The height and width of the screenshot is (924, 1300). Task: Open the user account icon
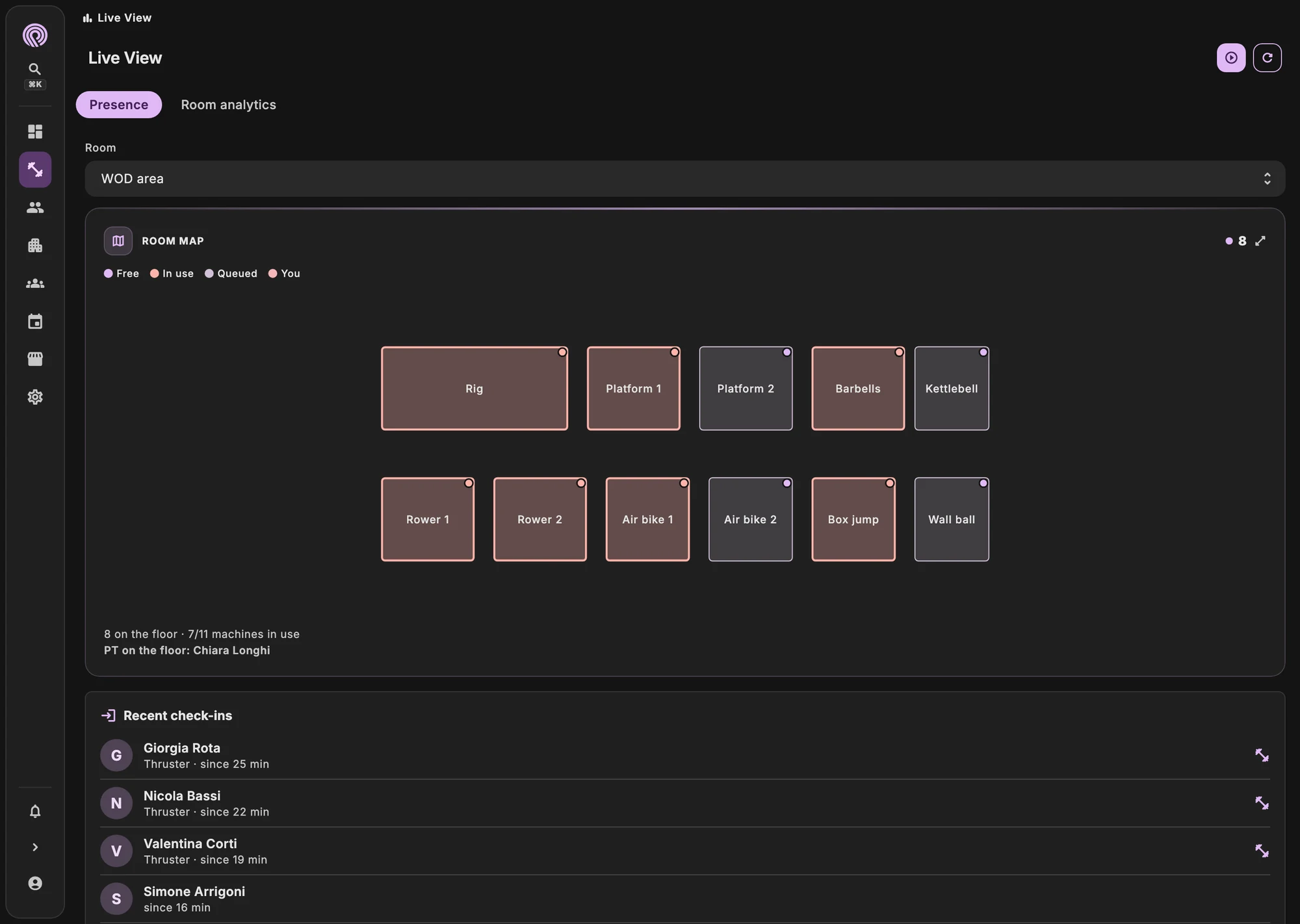pyautogui.click(x=35, y=883)
